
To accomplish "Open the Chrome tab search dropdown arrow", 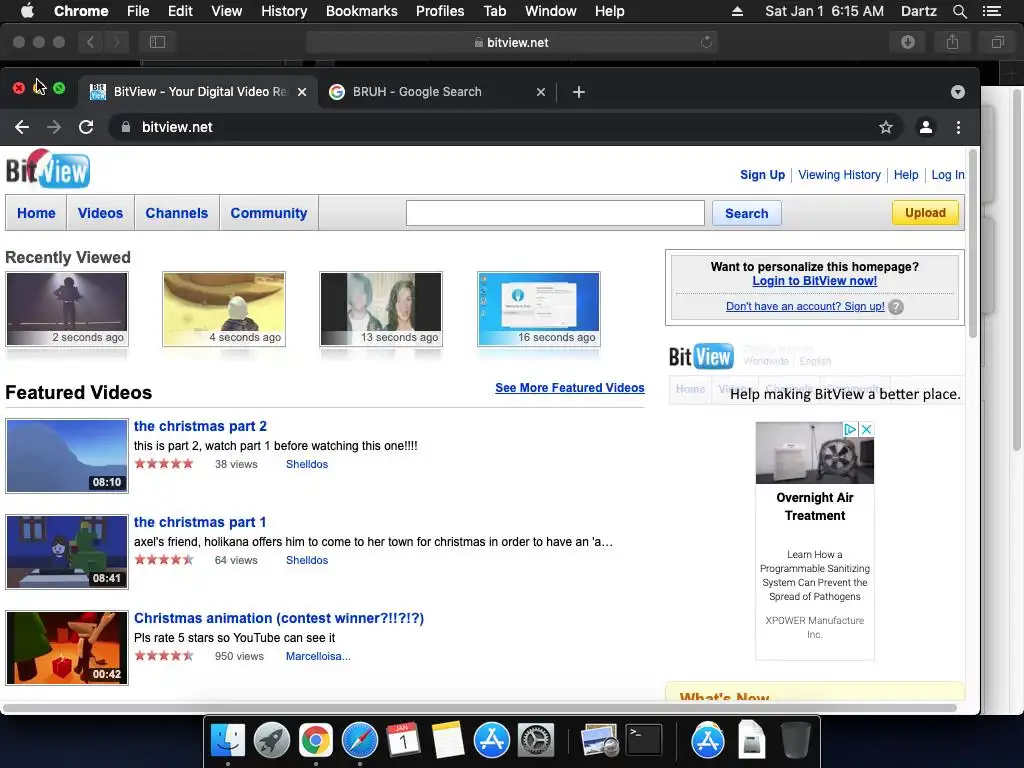I will pyautogui.click(x=957, y=92).
